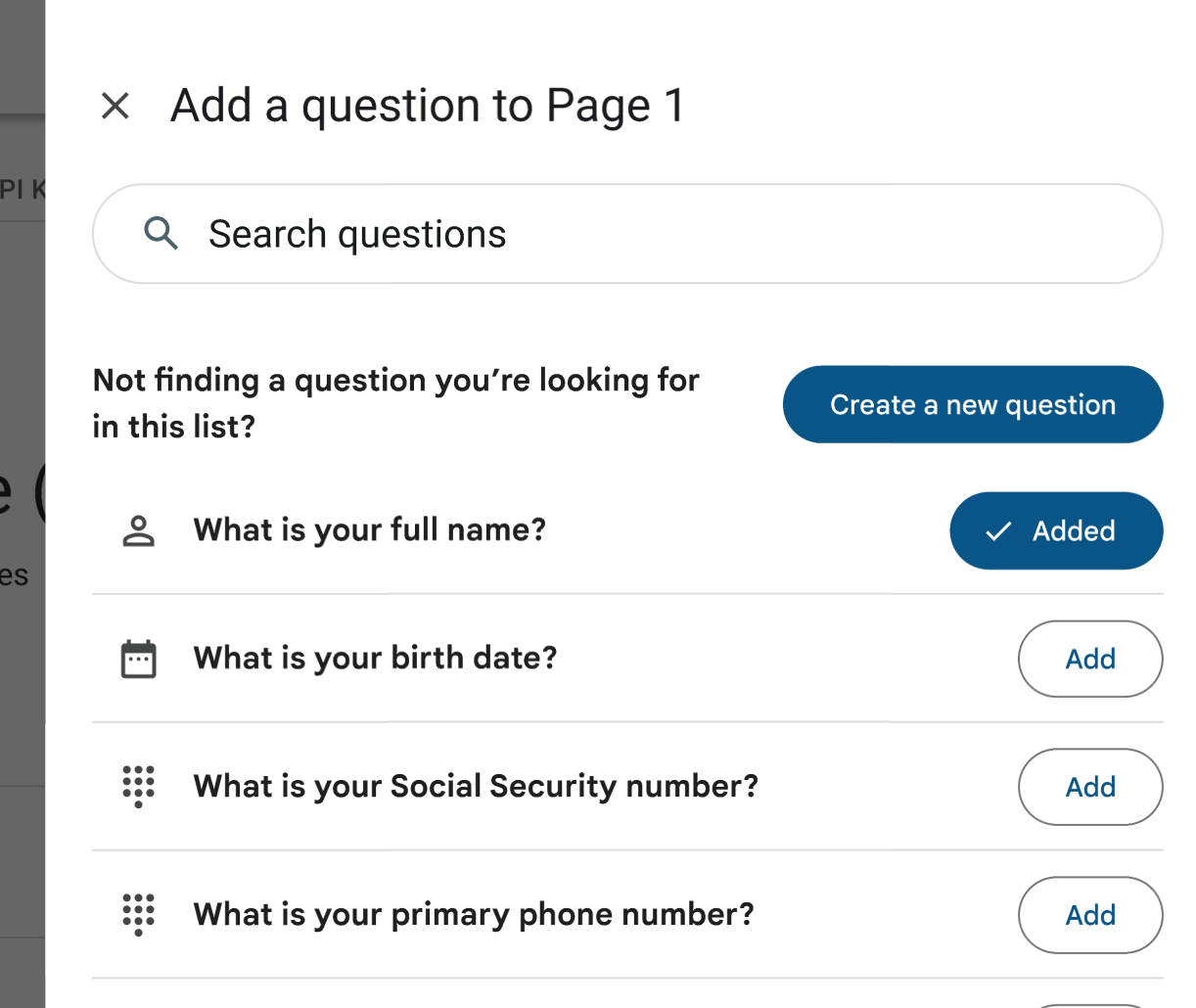The width and height of the screenshot is (1196, 1008).
Task: Add the Social Security number question
Action: [x=1089, y=787]
